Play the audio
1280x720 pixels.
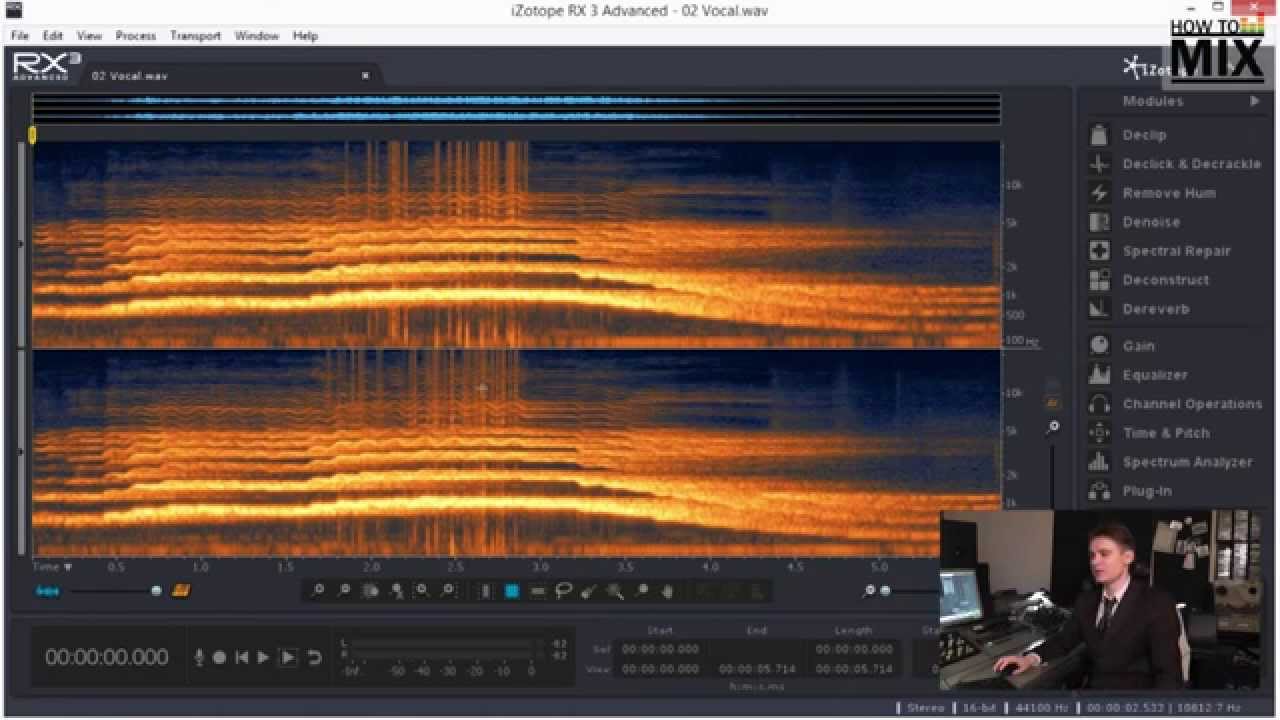coord(263,657)
